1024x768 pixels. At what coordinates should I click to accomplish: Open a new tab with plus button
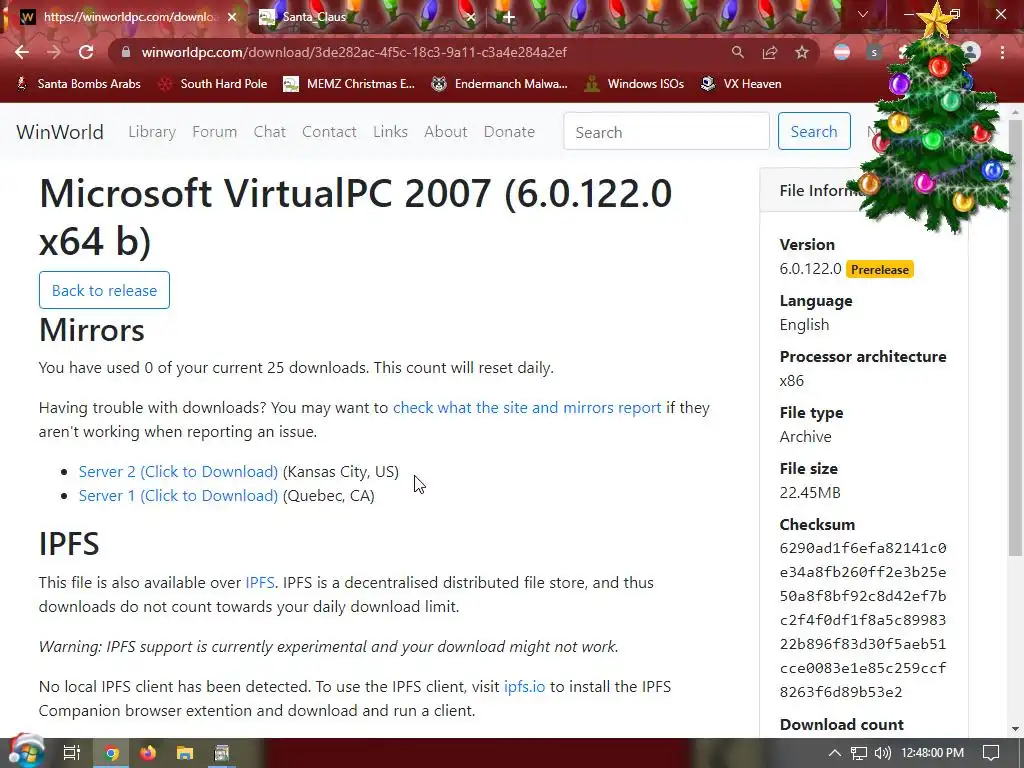[509, 17]
